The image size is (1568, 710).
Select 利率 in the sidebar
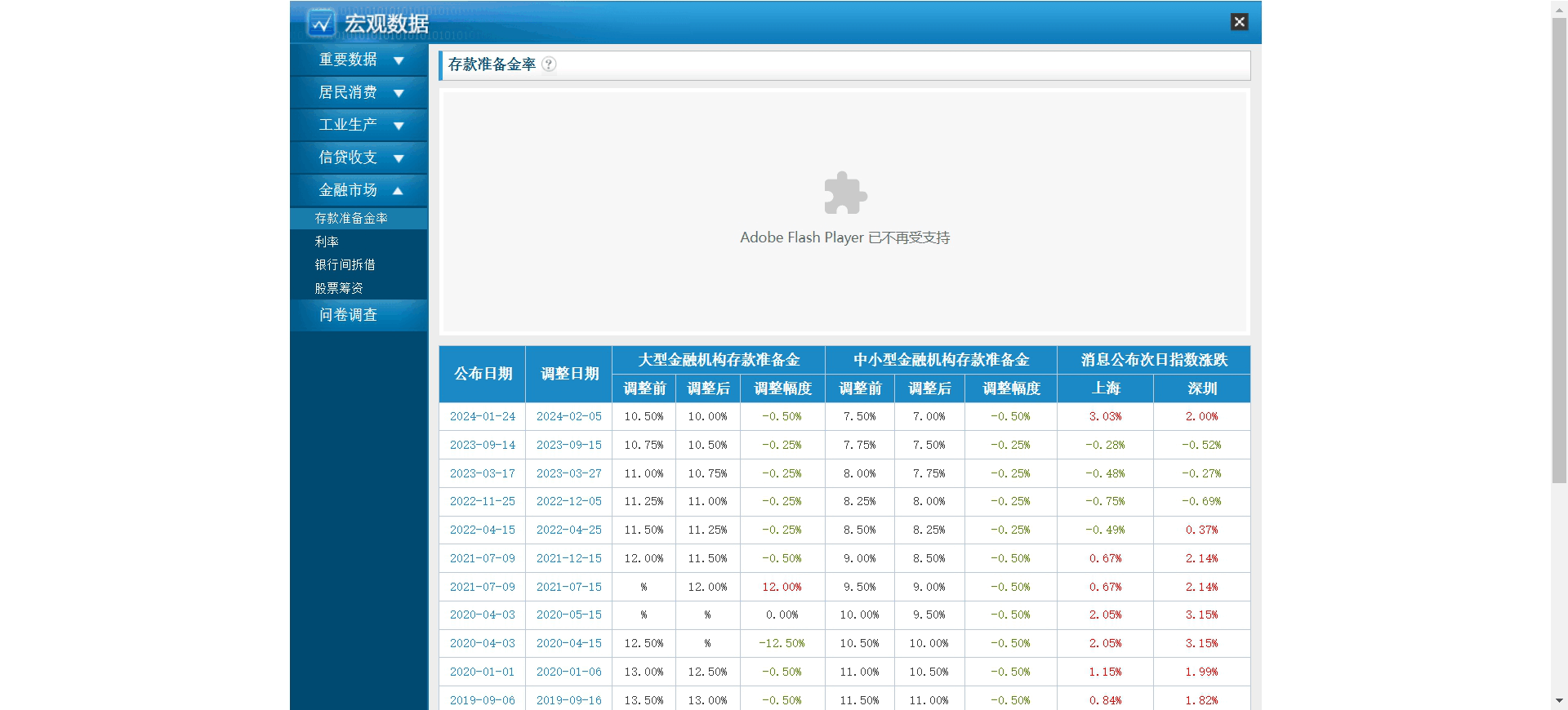coord(327,242)
